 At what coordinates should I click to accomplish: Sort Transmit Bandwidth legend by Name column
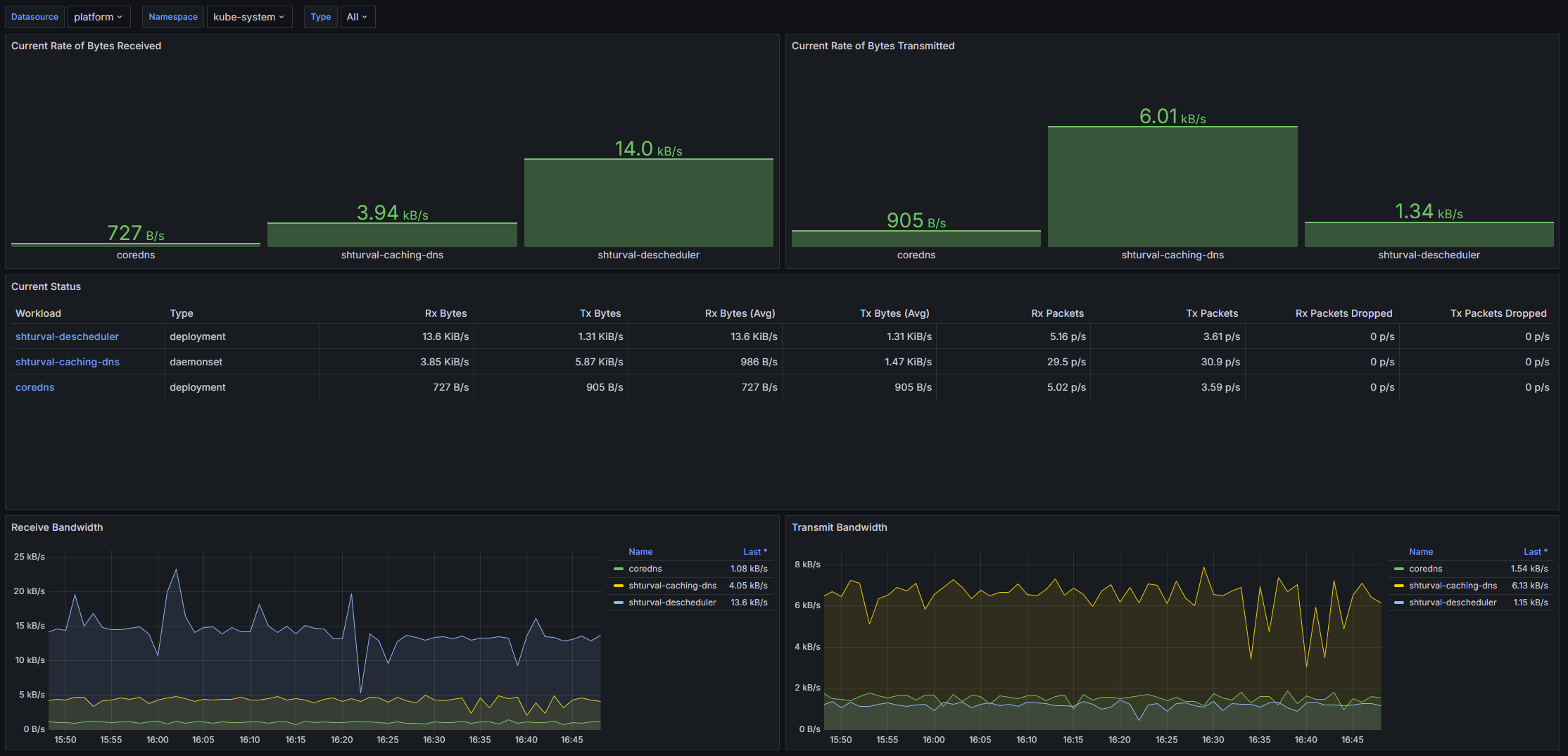click(x=1421, y=552)
